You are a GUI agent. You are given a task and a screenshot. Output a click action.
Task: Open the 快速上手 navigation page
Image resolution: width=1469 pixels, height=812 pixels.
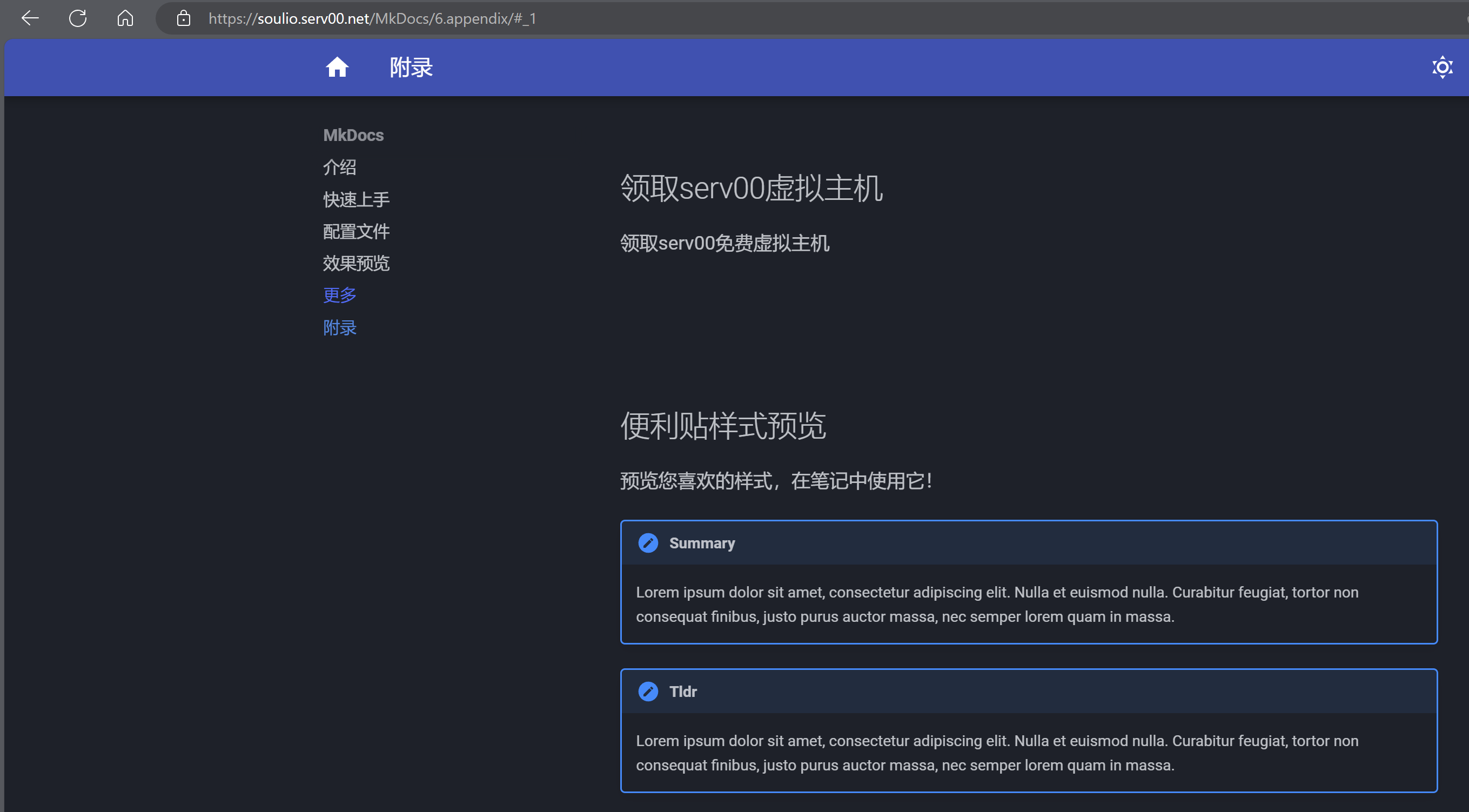coord(356,199)
